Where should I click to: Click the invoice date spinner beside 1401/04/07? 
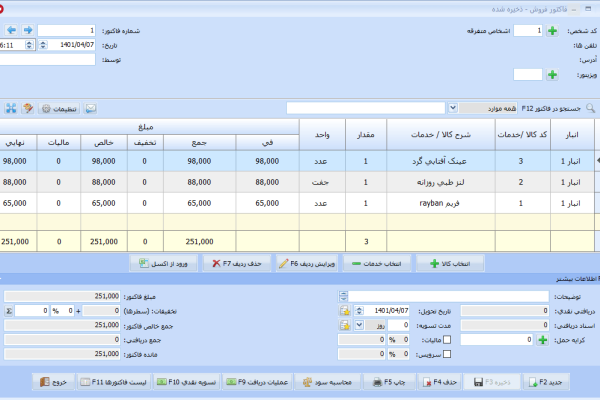point(43,45)
